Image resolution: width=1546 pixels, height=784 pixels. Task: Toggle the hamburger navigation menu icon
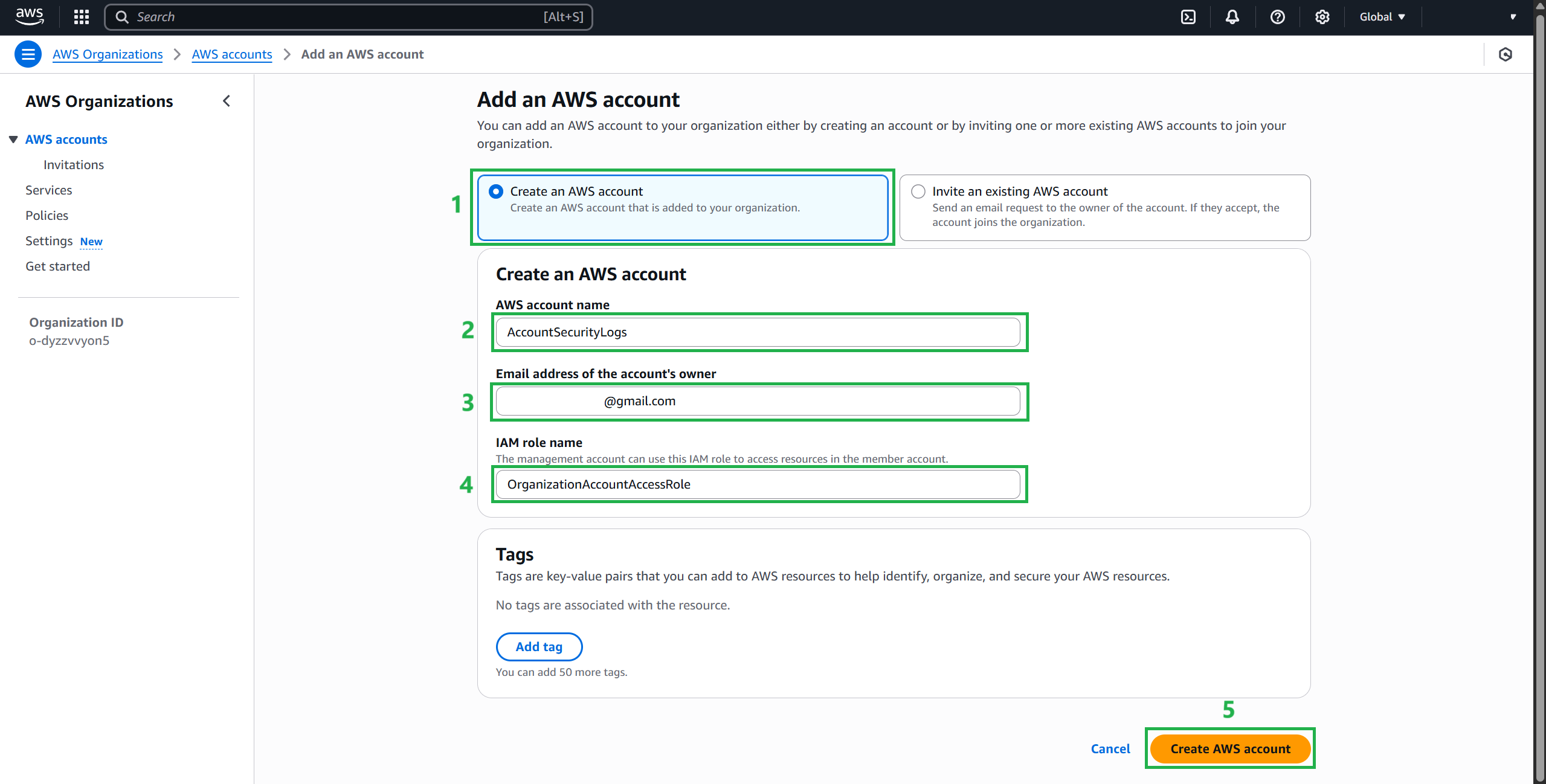coord(28,54)
